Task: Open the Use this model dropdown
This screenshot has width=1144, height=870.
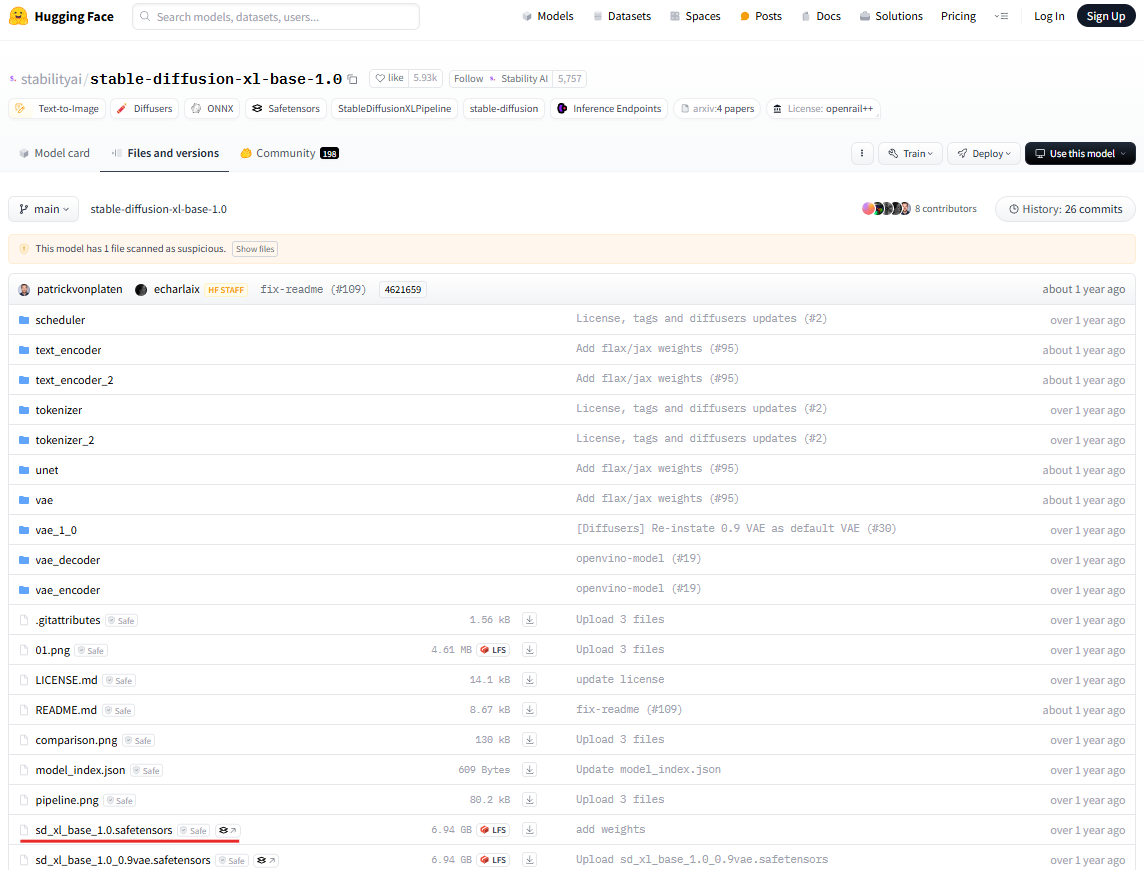Action: pos(1080,153)
